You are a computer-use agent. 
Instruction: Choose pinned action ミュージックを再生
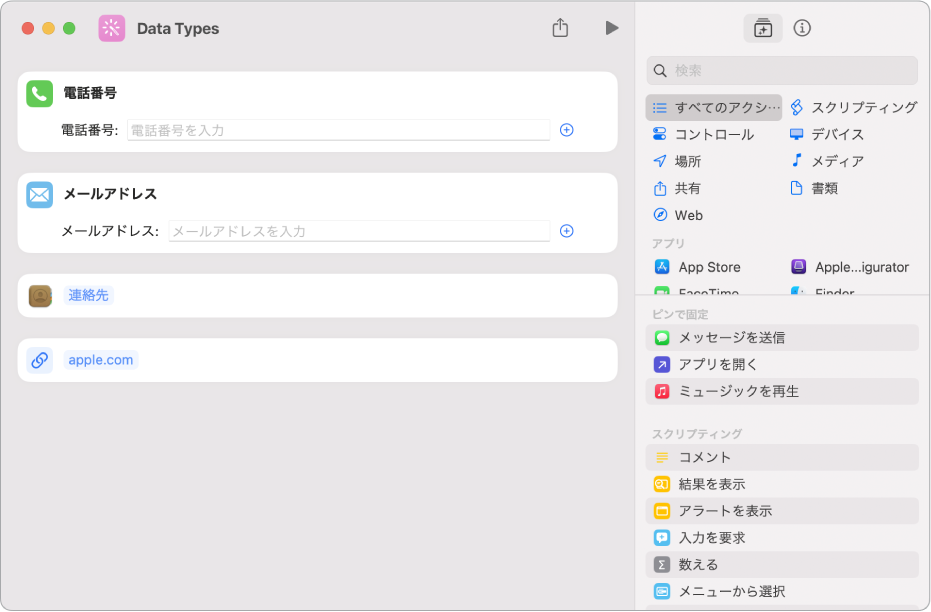tap(782, 392)
